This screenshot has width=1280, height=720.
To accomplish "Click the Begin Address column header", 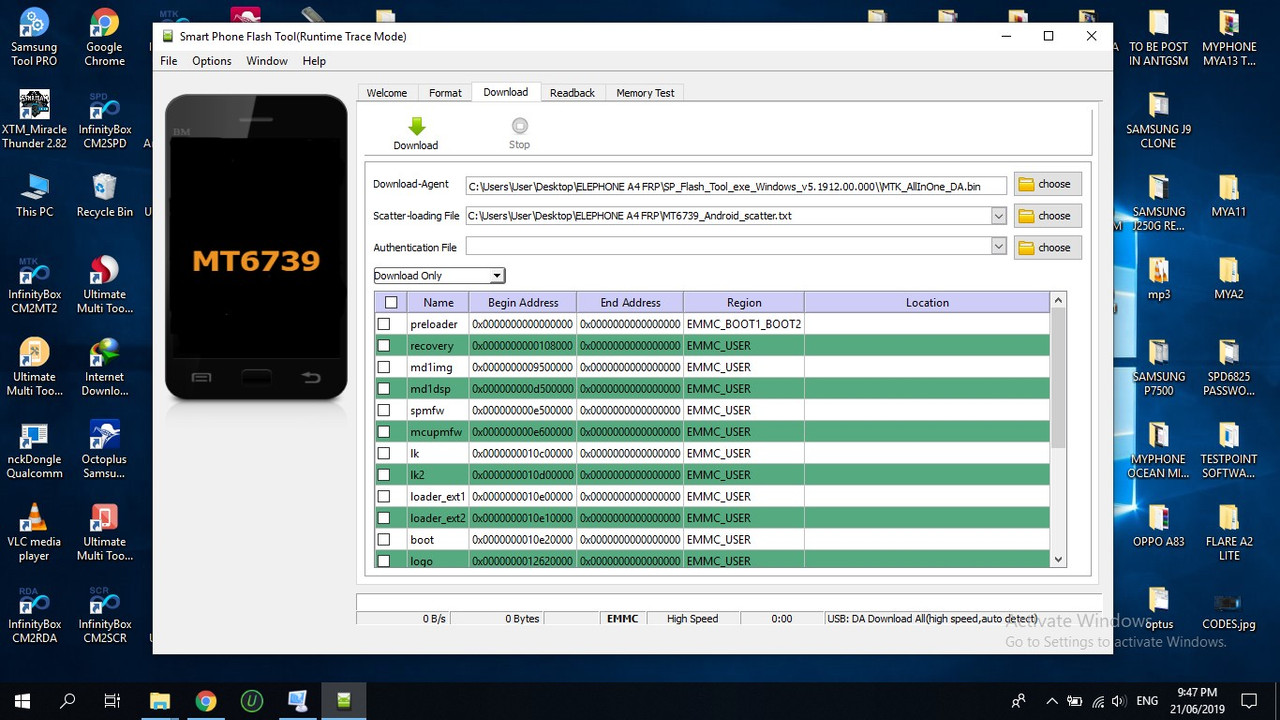I will pos(523,302).
